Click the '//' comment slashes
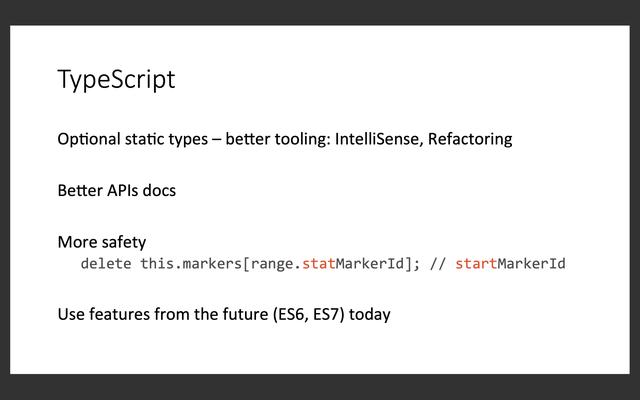The width and height of the screenshot is (640, 400). (x=437, y=264)
